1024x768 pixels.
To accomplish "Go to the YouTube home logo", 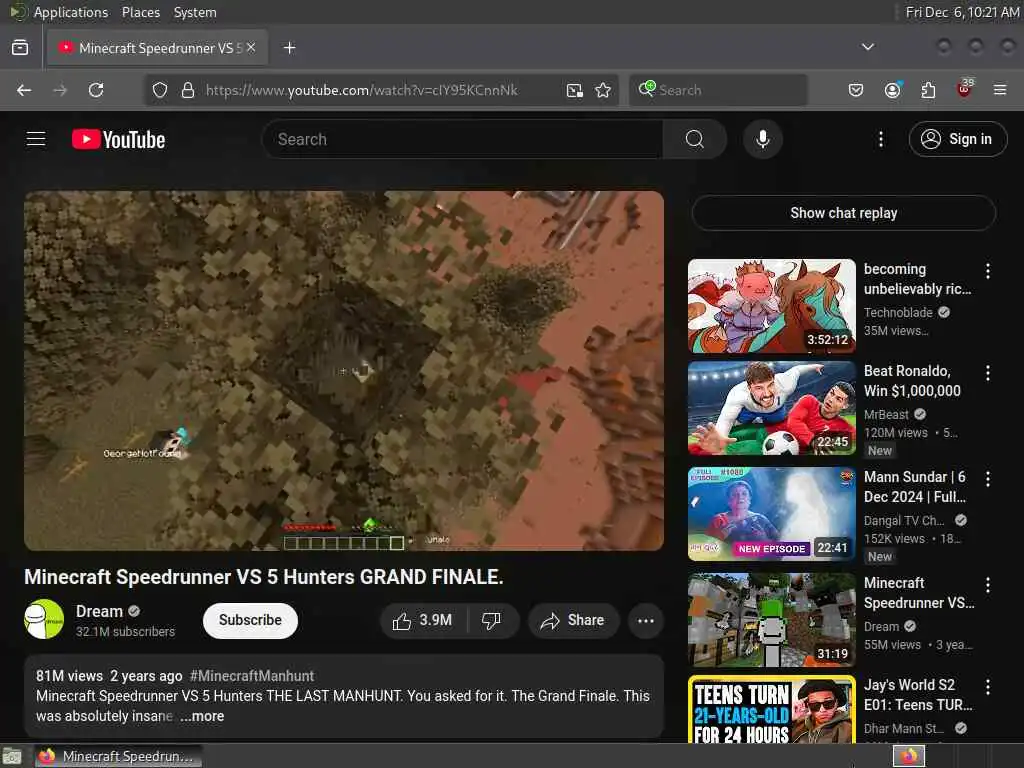I will click(118, 139).
